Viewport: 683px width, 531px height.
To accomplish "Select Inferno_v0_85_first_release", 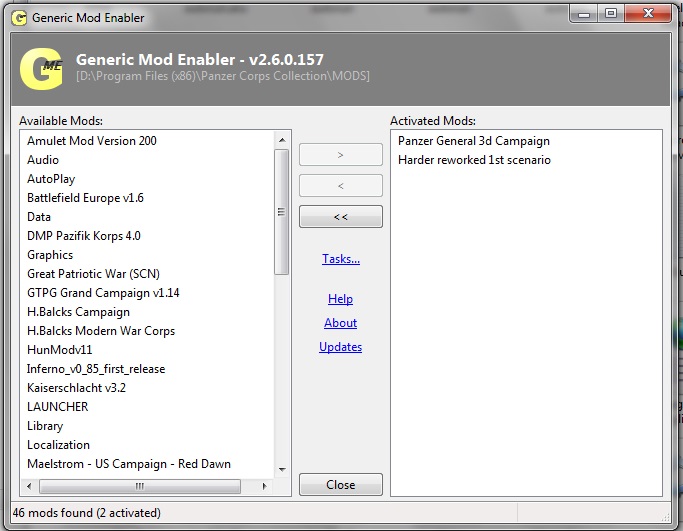I will pos(96,369).
